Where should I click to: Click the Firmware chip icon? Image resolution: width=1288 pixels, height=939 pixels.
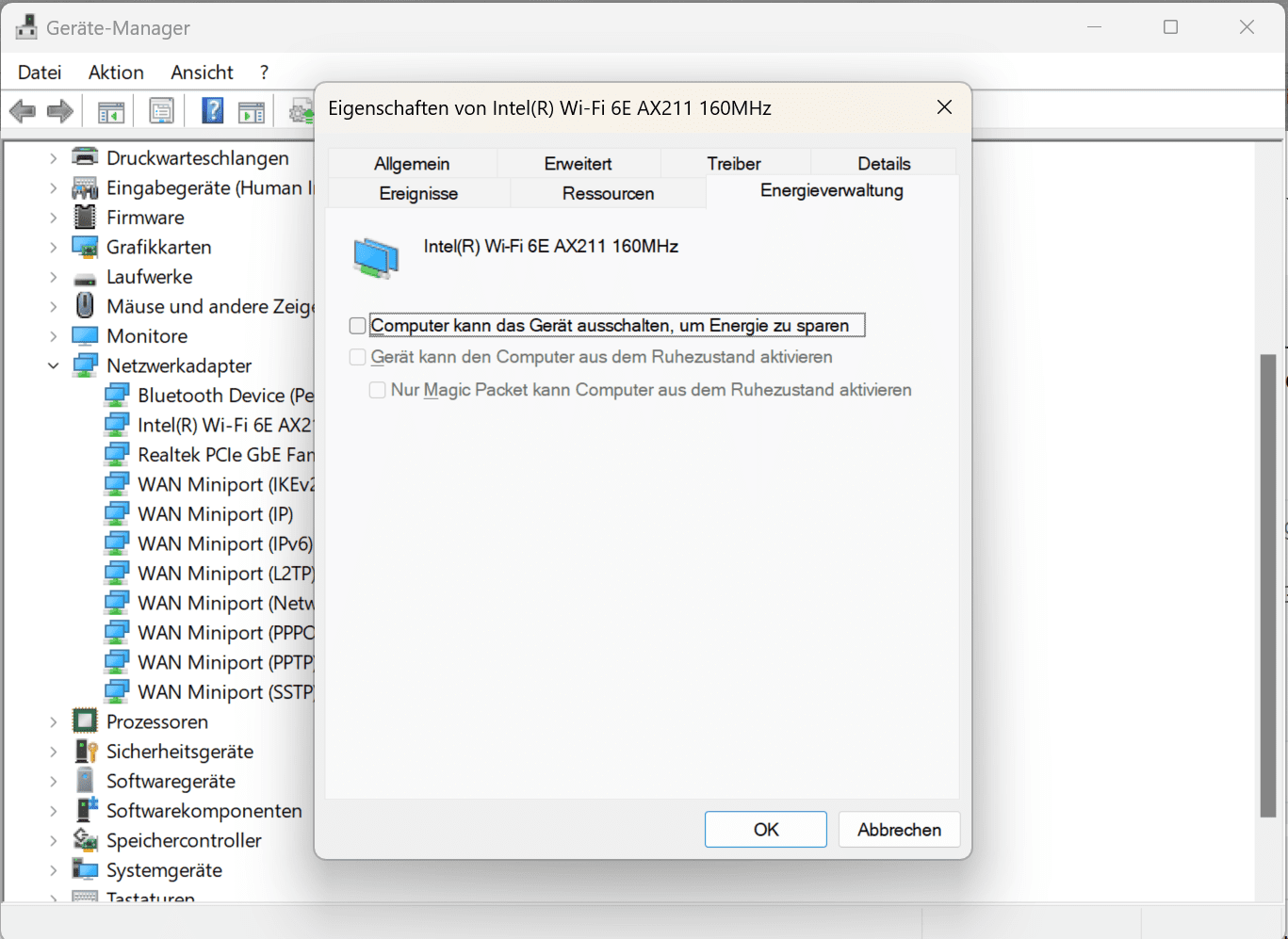(85, 217)
